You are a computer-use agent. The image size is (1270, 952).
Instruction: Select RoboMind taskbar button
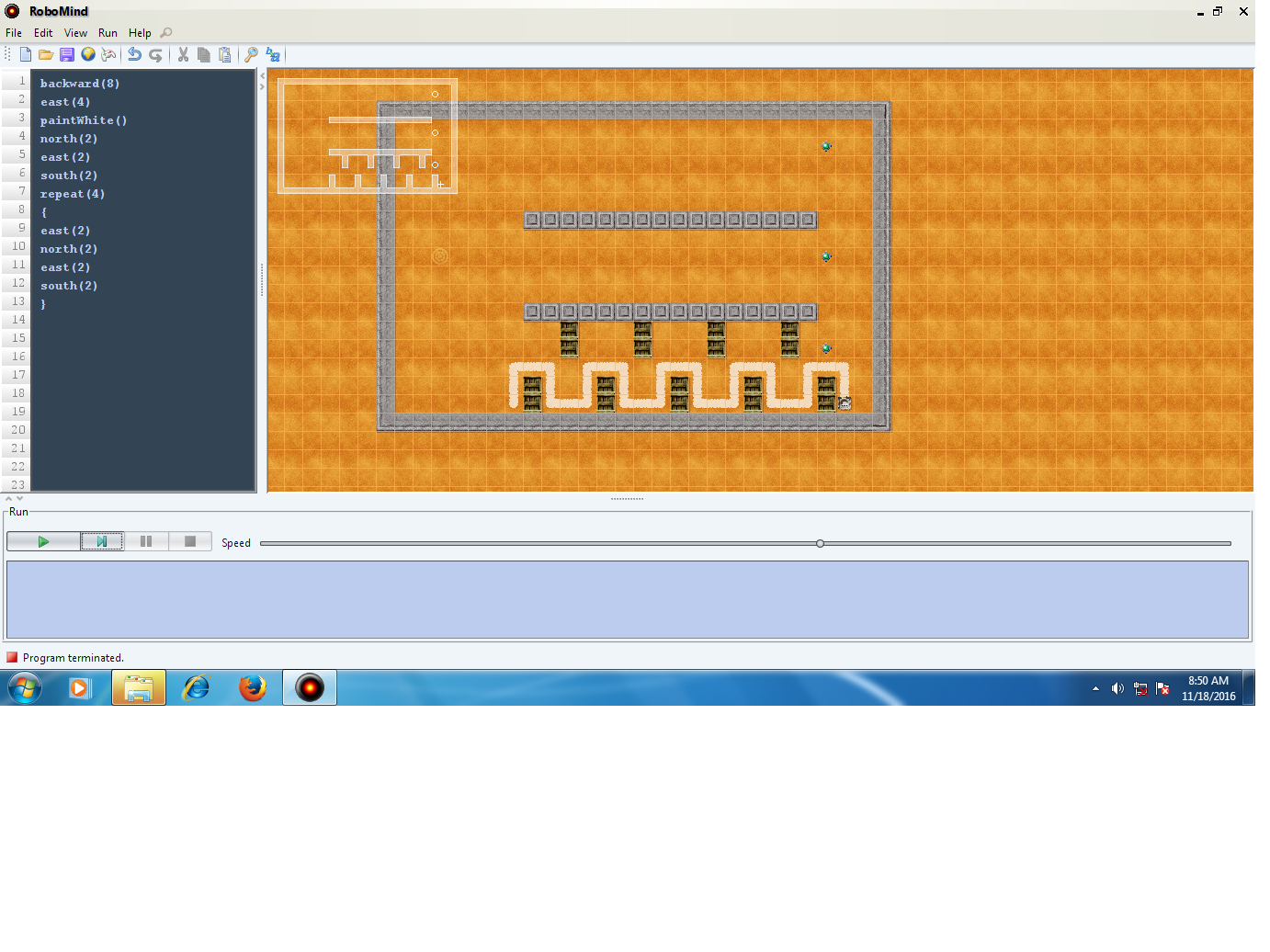point(310,687)
